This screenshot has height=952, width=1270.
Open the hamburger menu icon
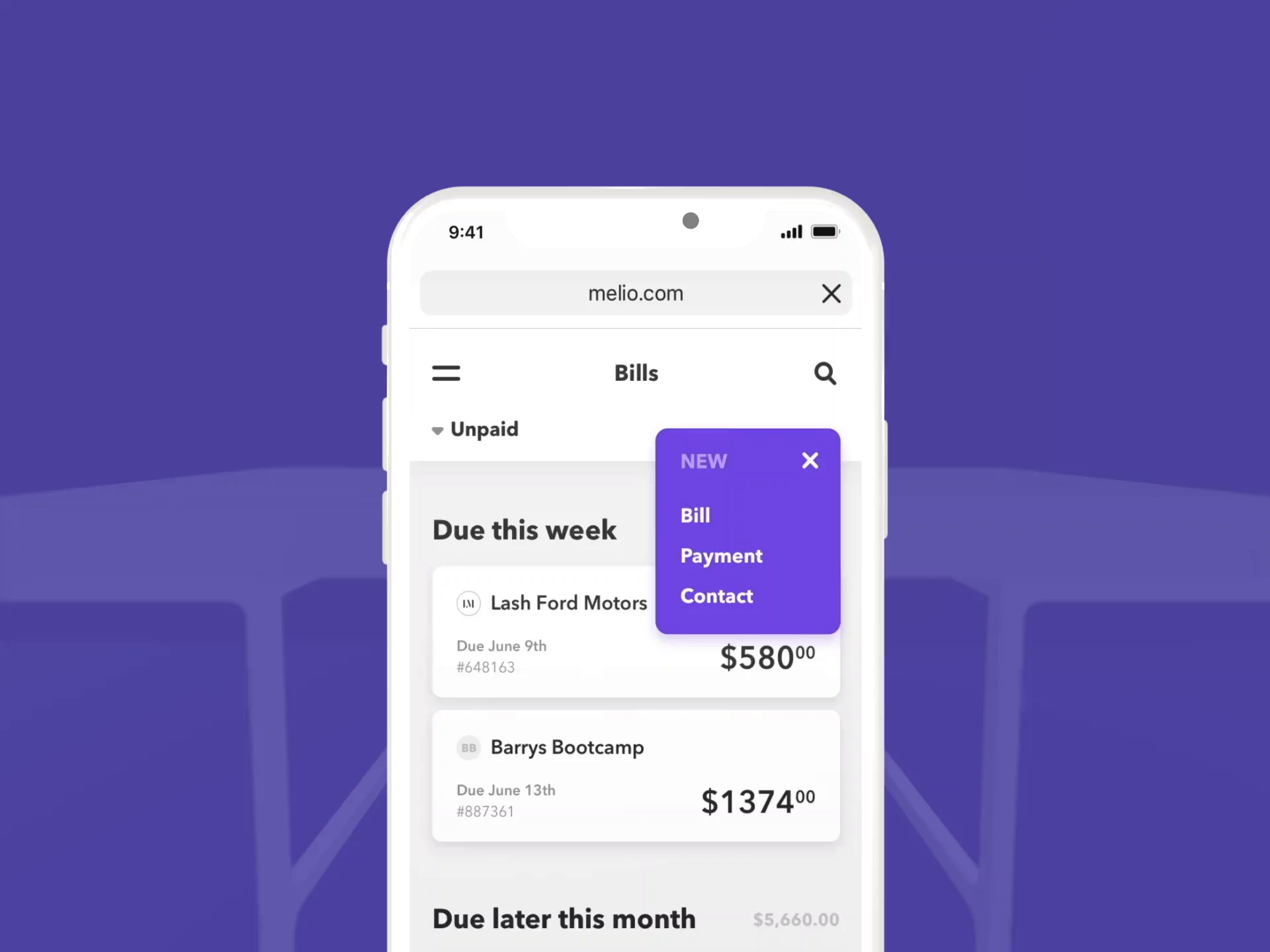[446, 372]
